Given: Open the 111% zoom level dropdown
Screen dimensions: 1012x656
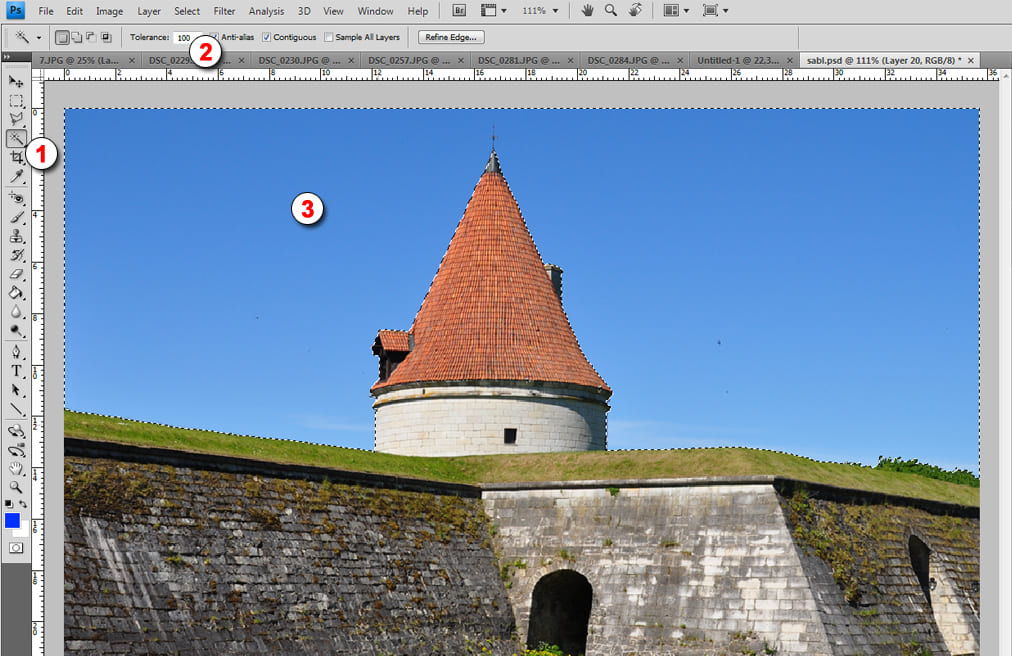Looking at the screenshot, I should click(x=540, y=11).
